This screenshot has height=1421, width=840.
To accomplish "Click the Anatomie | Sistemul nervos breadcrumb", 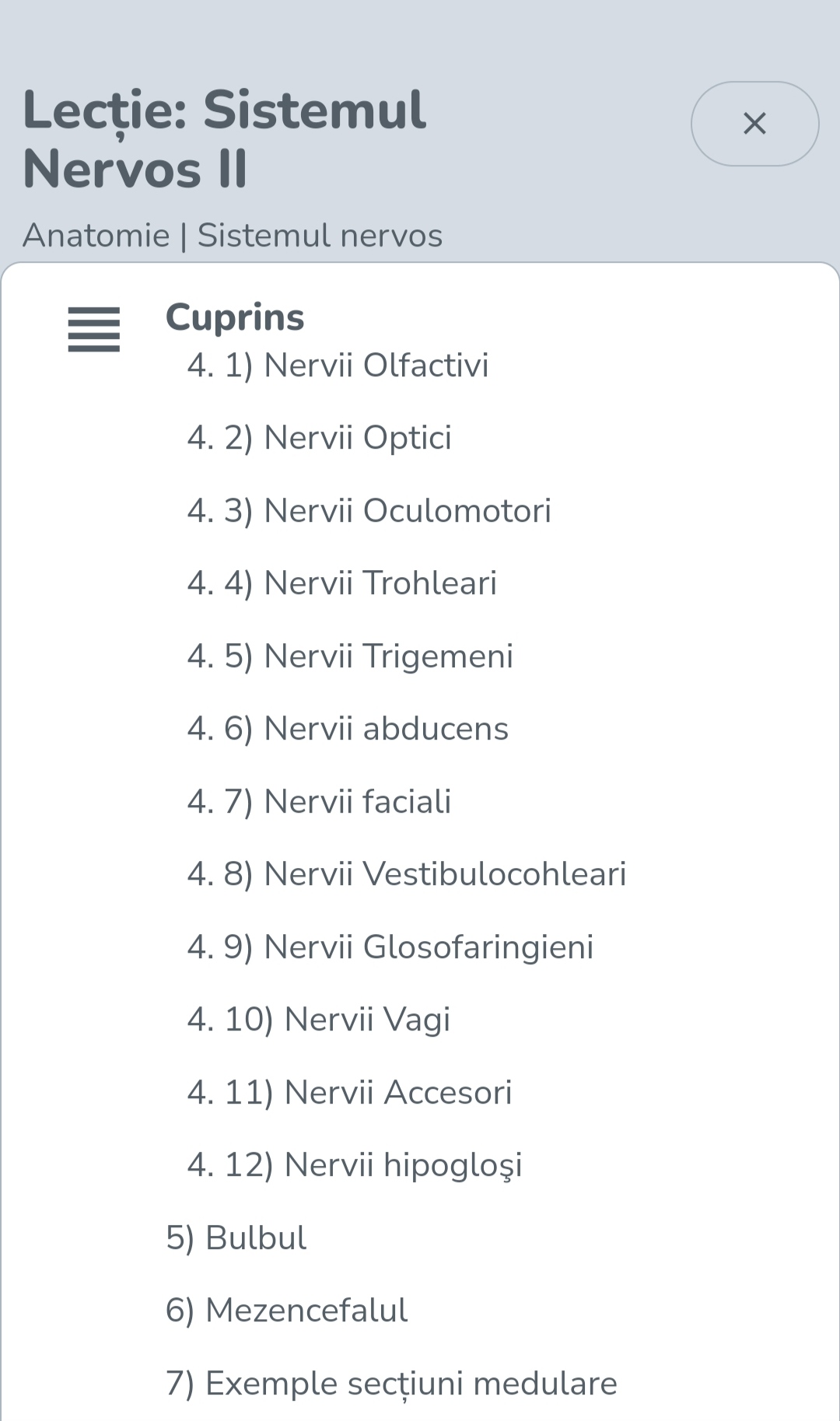I will click(x=233, y=235).
